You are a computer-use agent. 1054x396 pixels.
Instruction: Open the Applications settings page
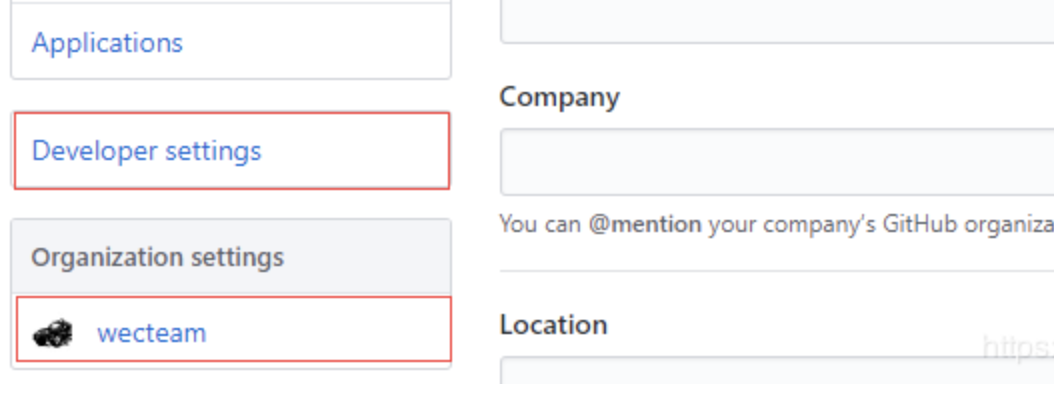(107, 43)
